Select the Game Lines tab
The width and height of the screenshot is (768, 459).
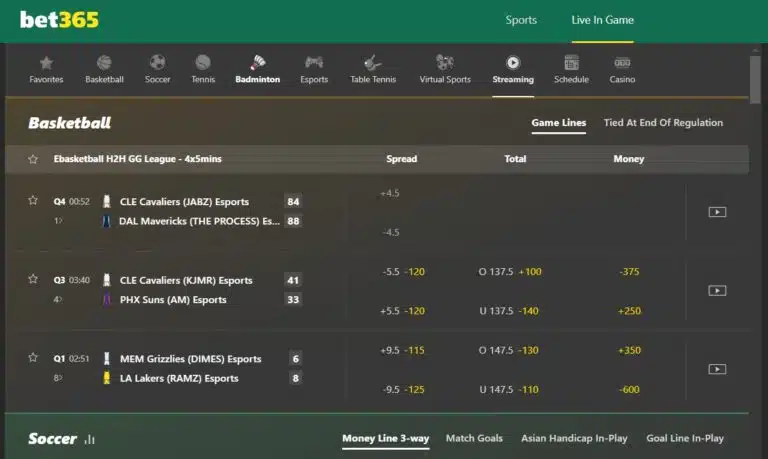point(559,123)
